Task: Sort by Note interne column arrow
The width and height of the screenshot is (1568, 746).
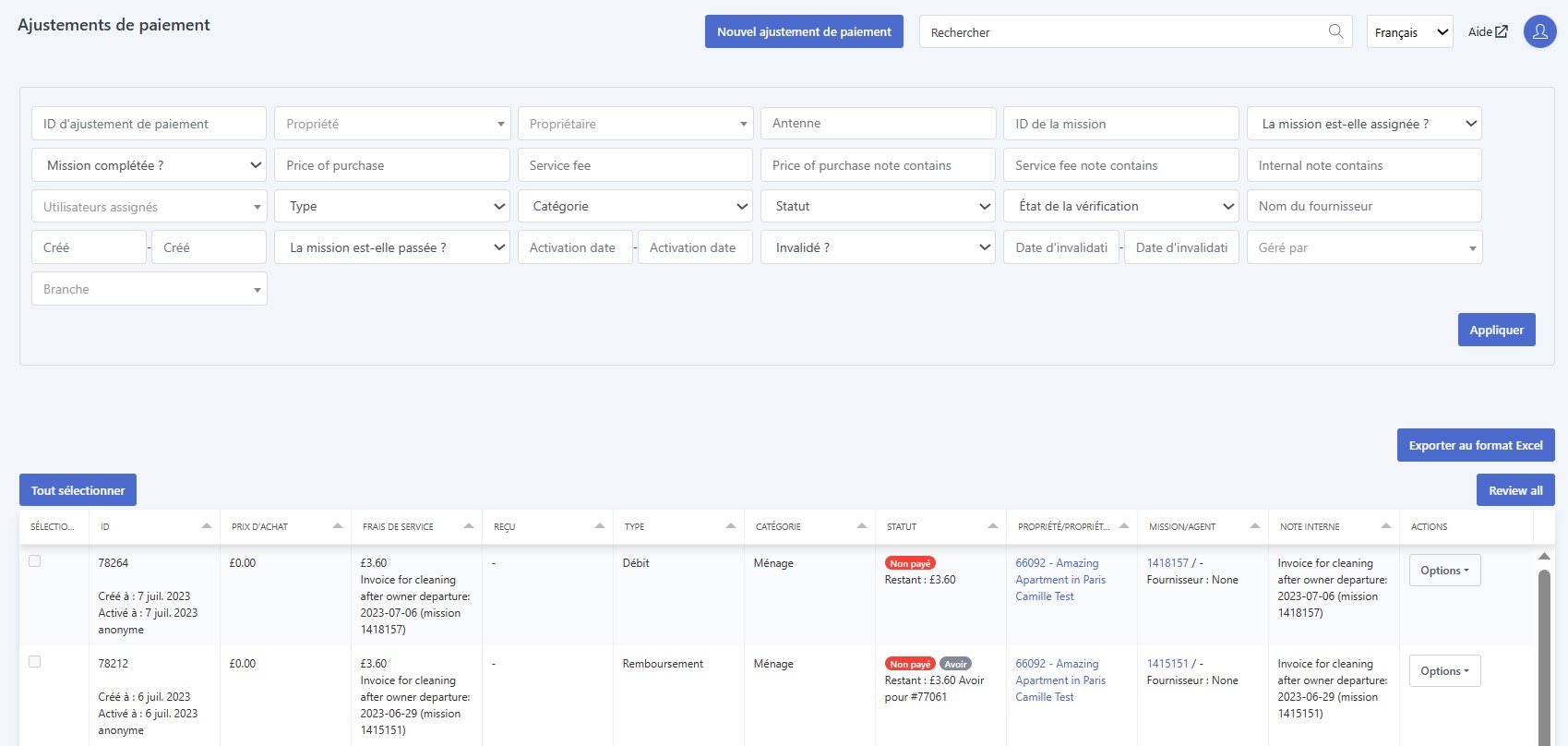Action: click(x=1386, y=526)
